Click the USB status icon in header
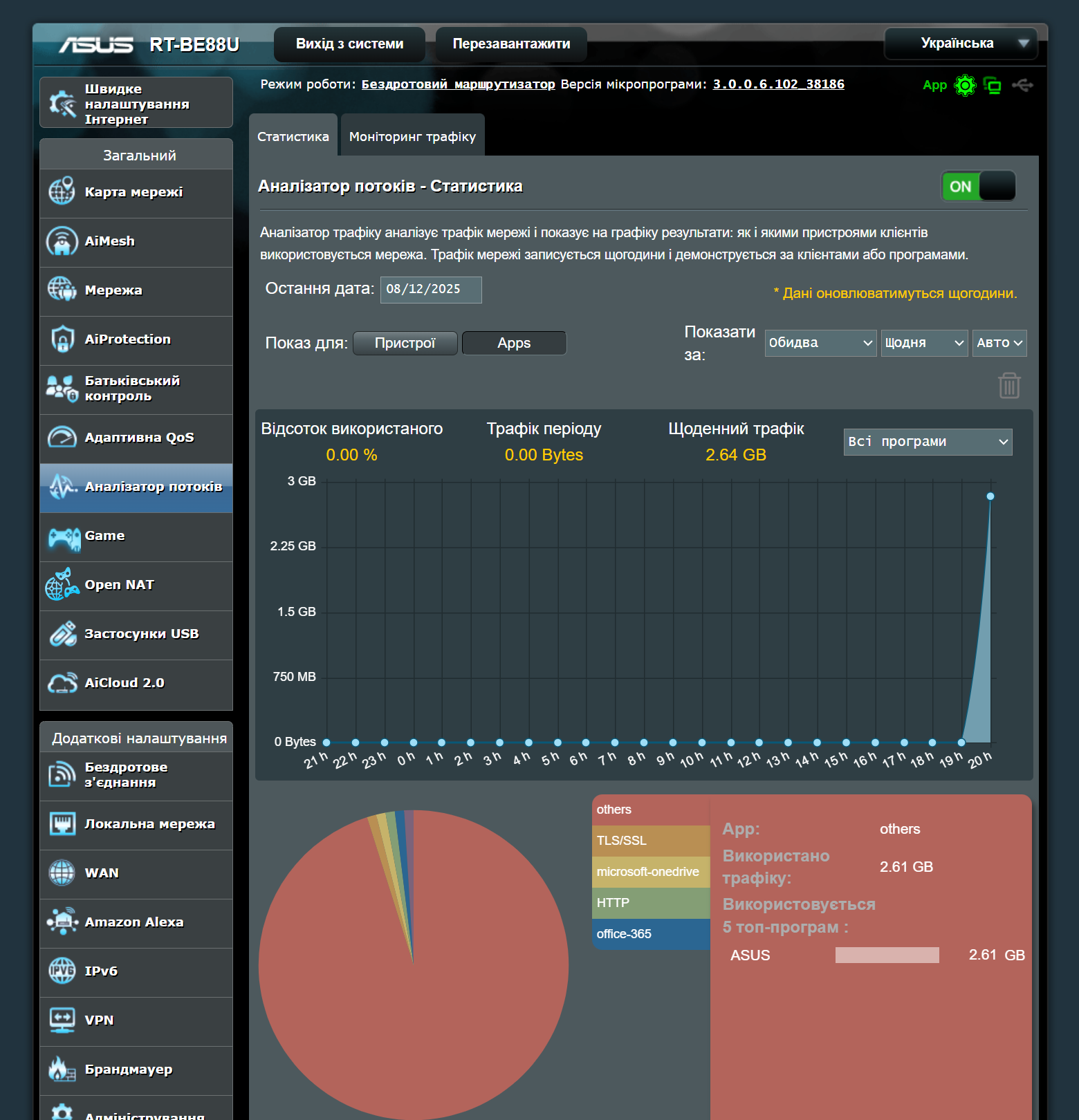This screenshot has height=1120, width=1079. [x=1022, y=85]
